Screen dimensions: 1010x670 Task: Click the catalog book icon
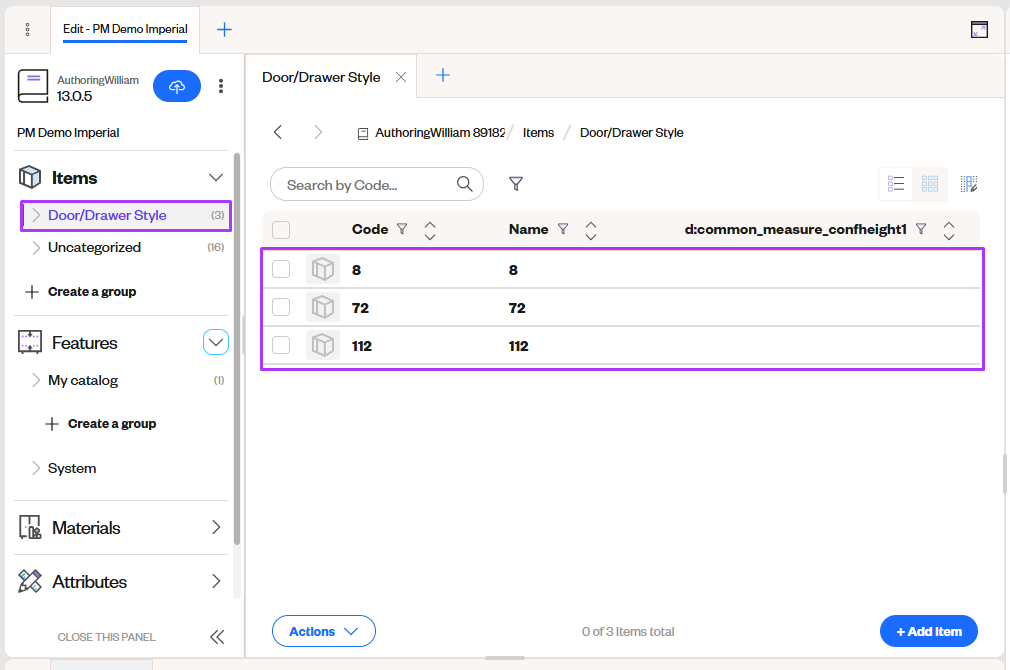click(33, 86)
